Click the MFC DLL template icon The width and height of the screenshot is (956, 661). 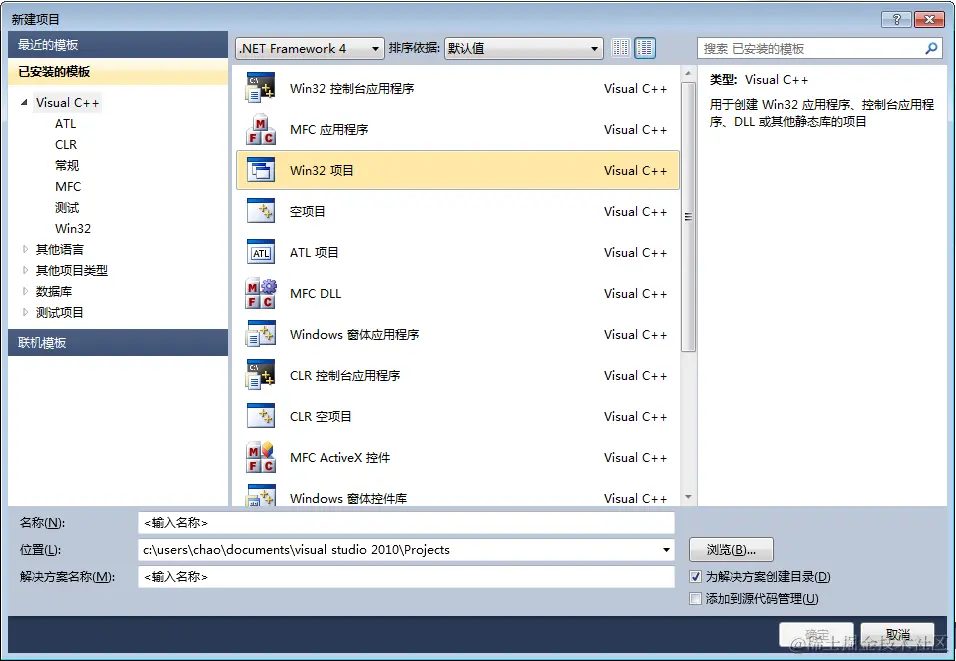click(x=260, y=293)
